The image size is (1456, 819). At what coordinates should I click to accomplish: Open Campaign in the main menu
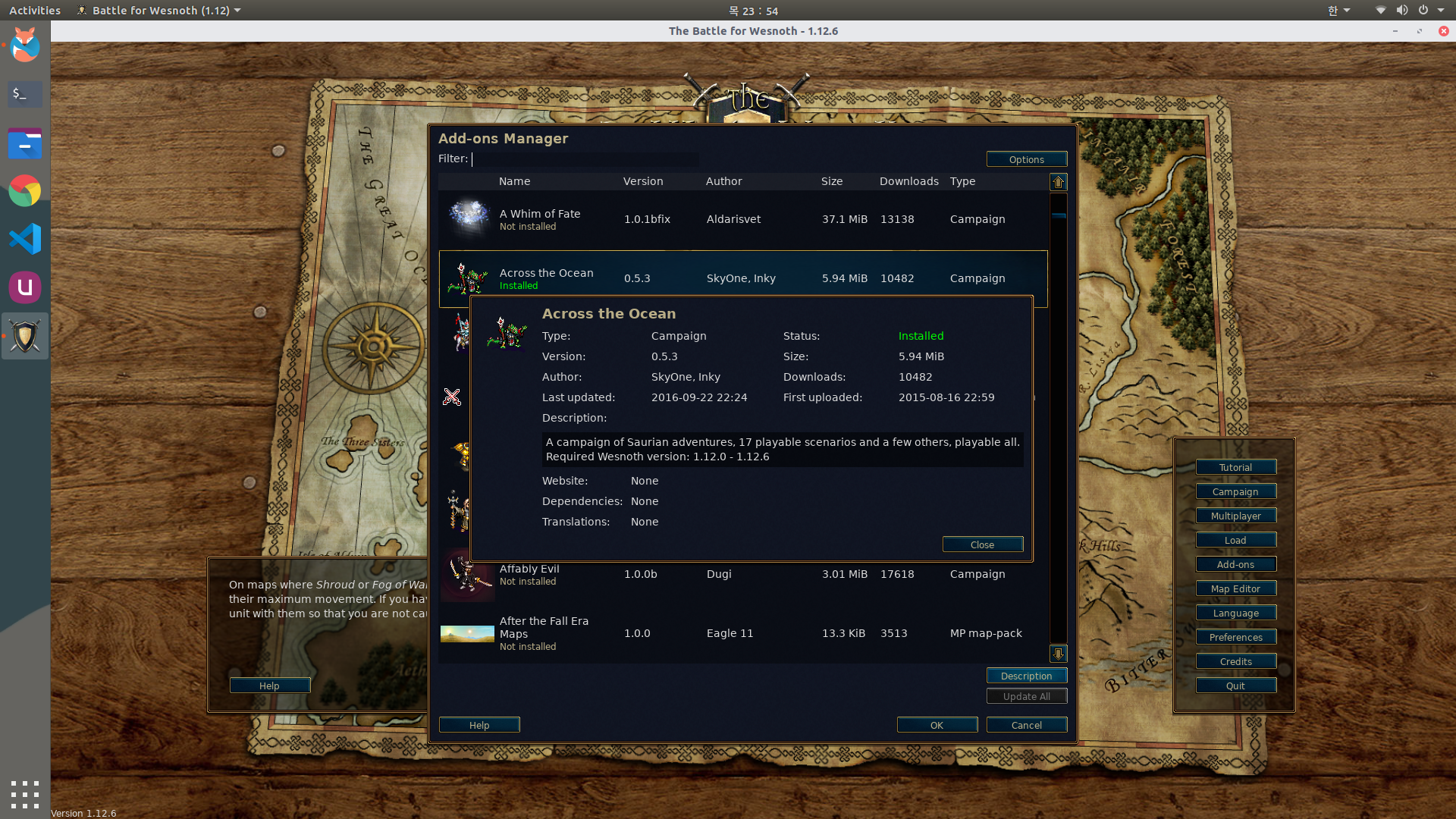point(1235,491)
